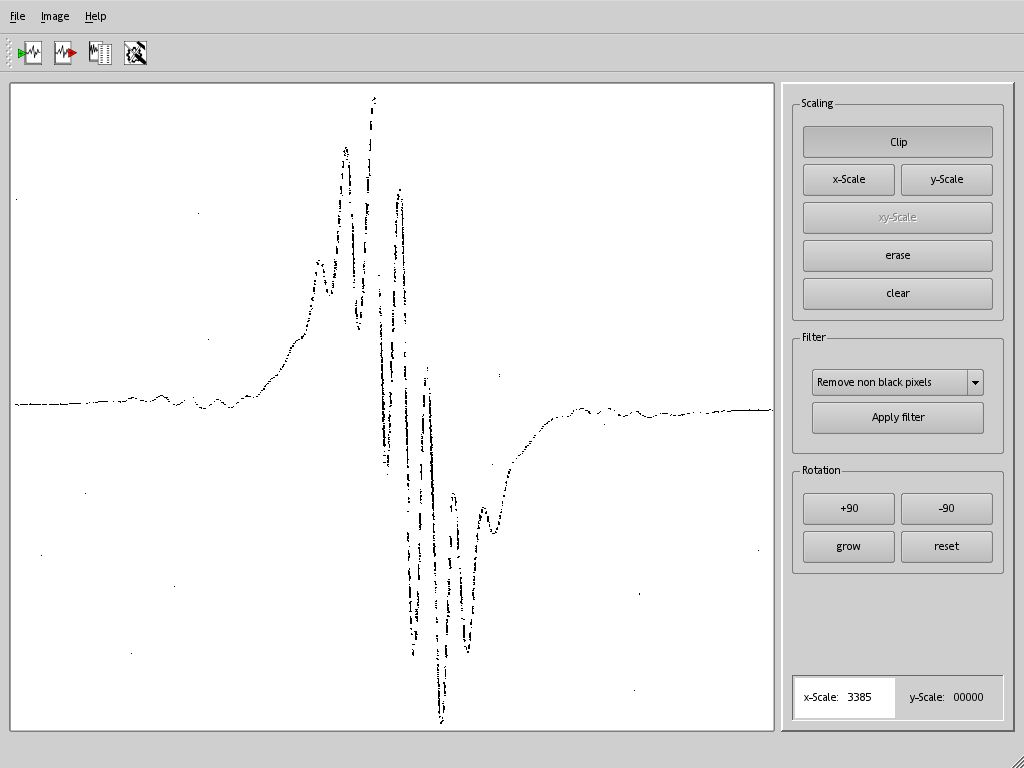
Task: Click the highest peak of the waveform trace
Action: [x=374, y=100]
